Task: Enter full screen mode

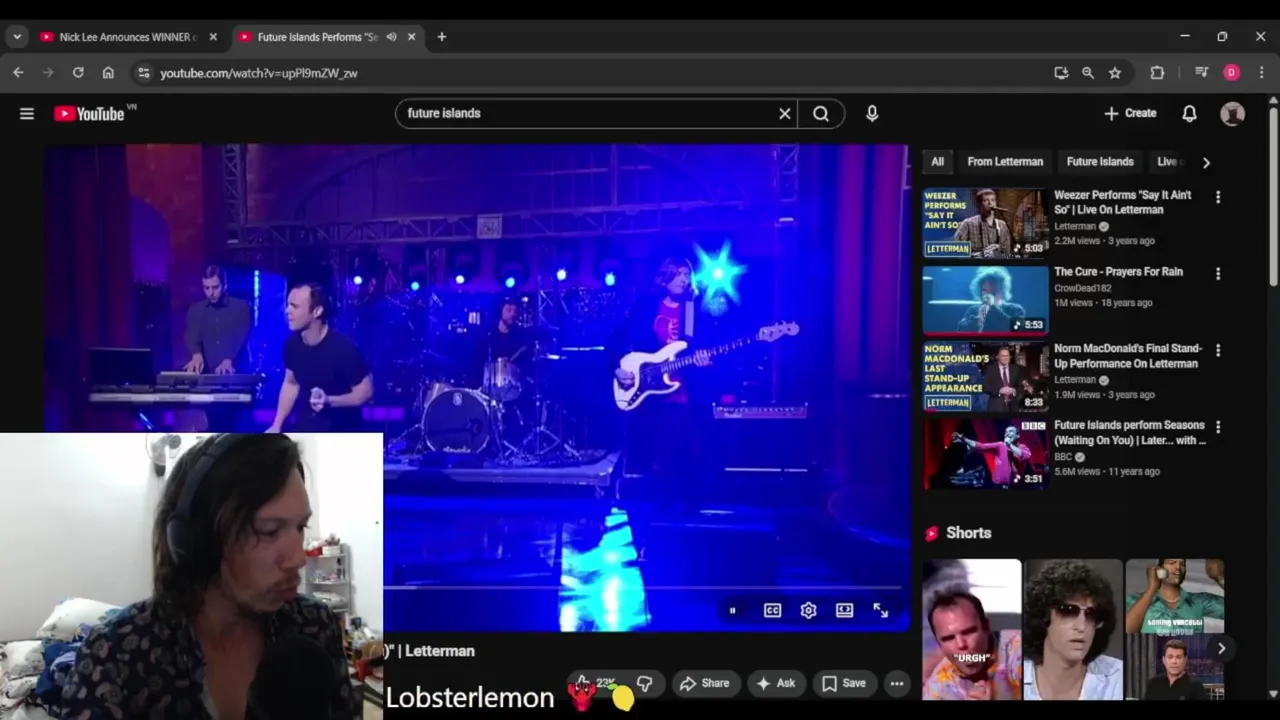Action: [880, 610]
